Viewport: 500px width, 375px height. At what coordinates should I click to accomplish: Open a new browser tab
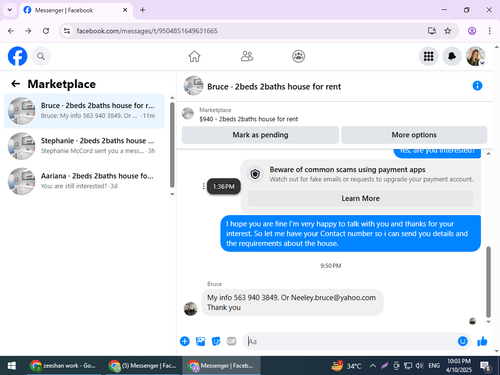(x=142, y=10)
